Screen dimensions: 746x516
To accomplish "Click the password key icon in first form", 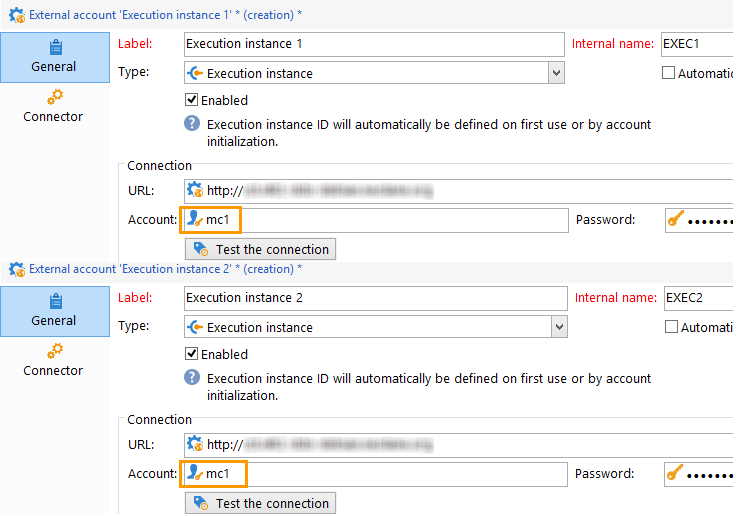I will tap(675, 220).
